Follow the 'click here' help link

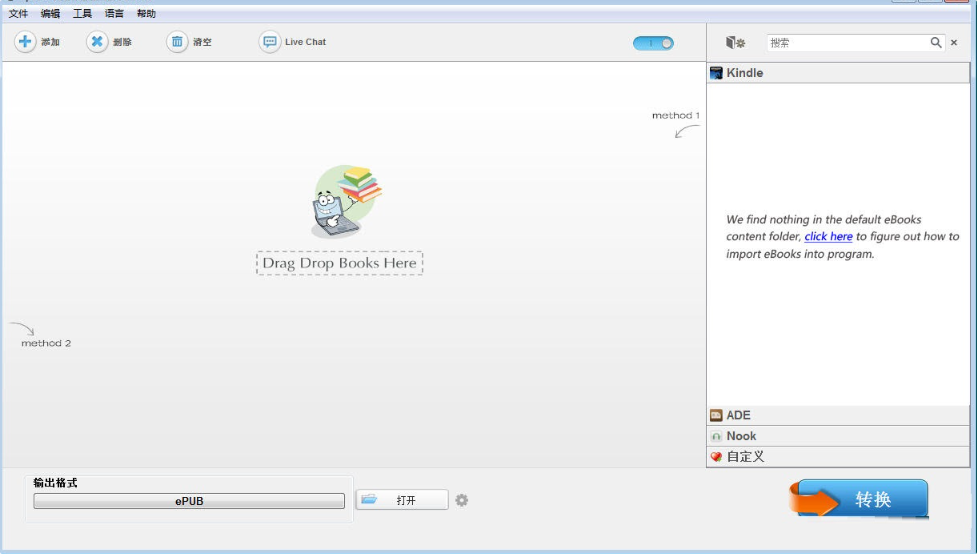tap(828, 236)
